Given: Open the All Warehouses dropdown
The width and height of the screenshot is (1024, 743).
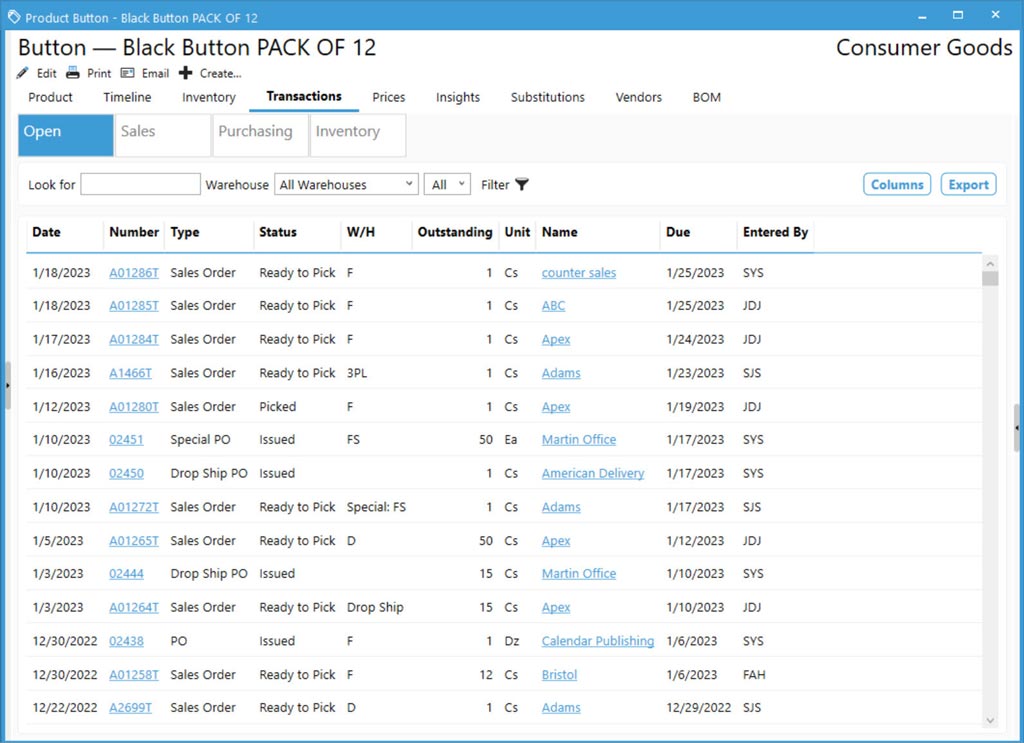Looking at the screenshot, I should 346,184.
